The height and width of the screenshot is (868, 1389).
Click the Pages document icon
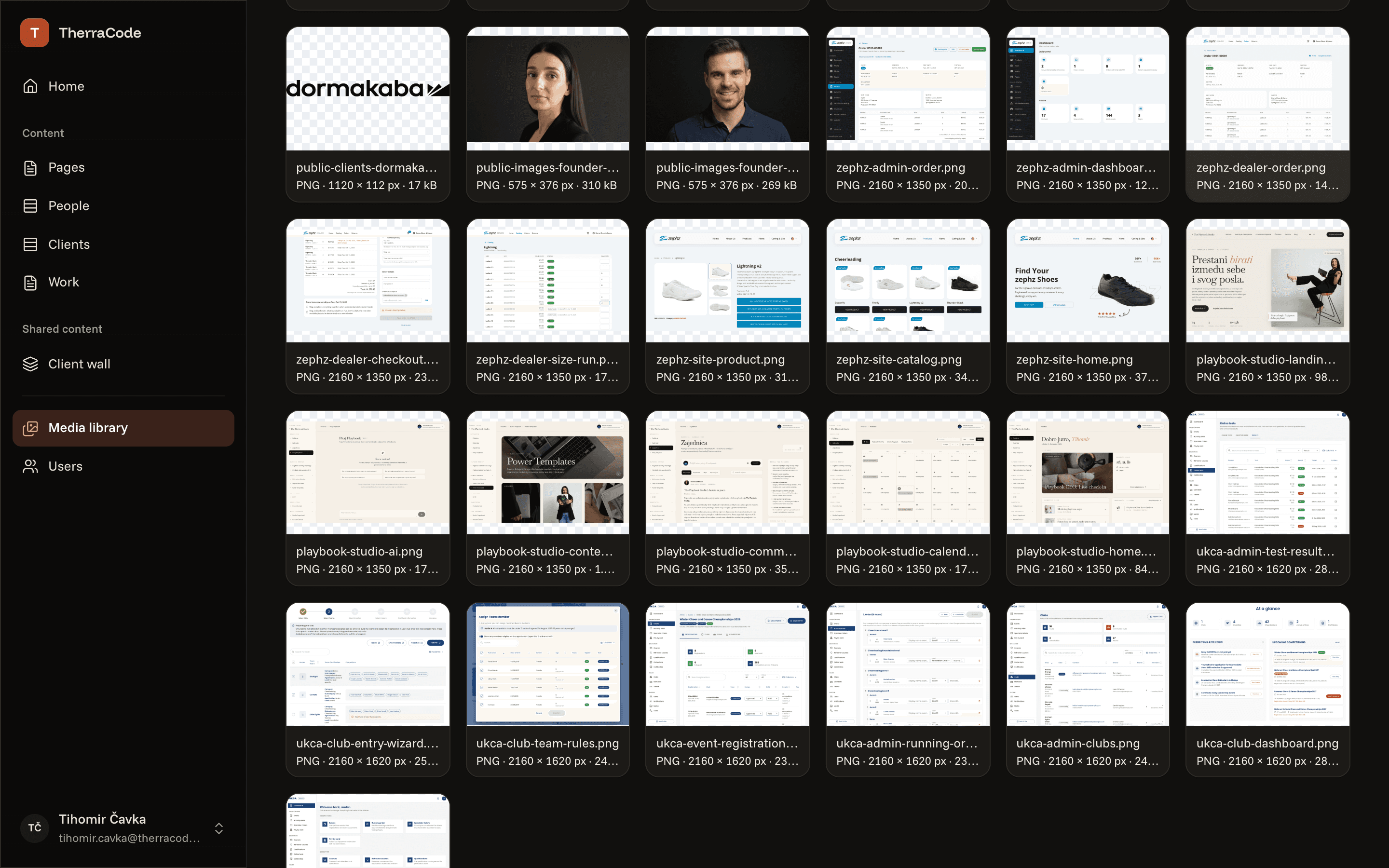(x=30, y=168)
